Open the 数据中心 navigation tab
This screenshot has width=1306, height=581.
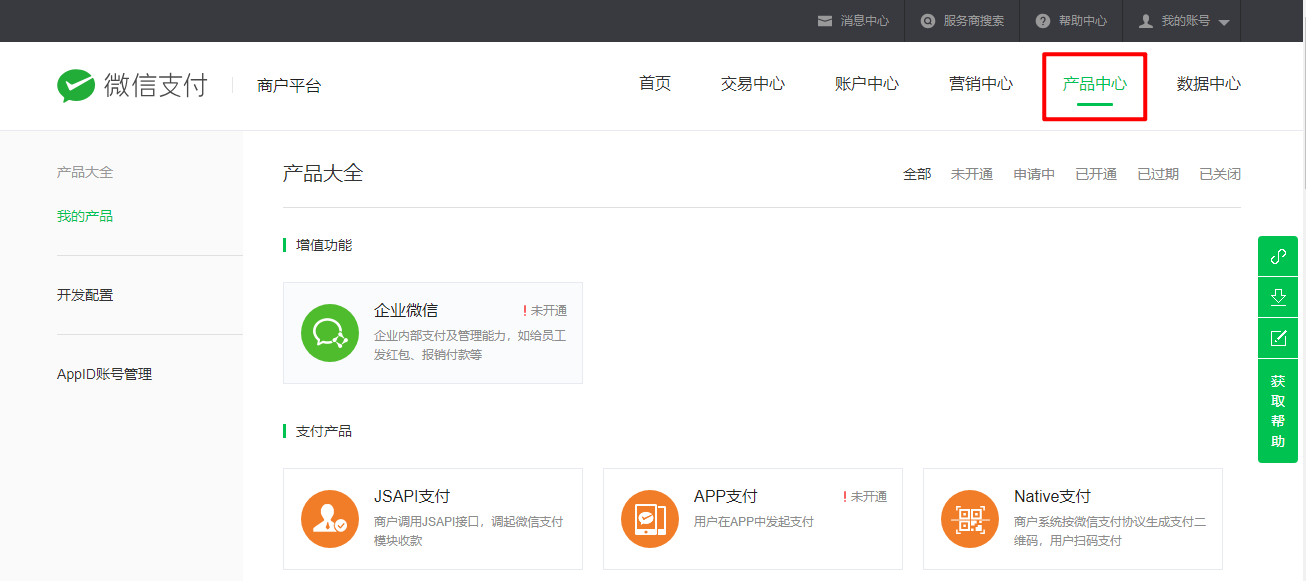click(1209, 84)
